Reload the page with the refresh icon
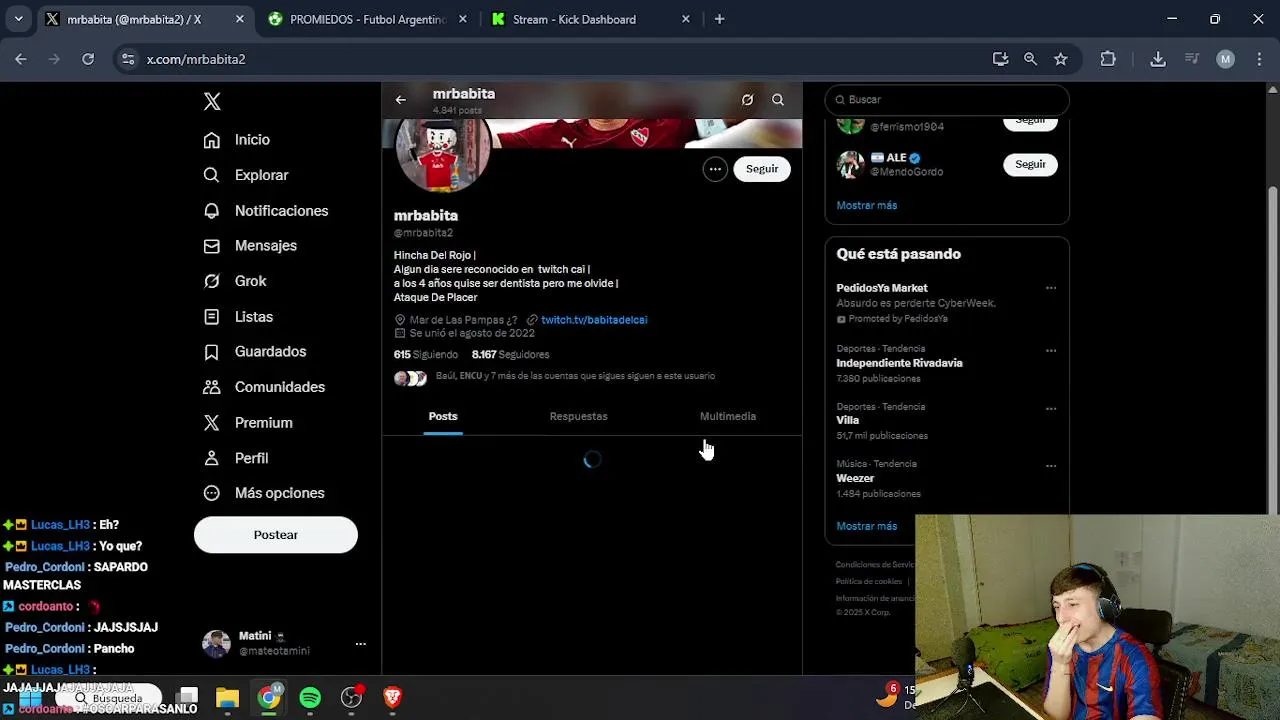This screenshot has height=720, width=1280. (88, 59)
